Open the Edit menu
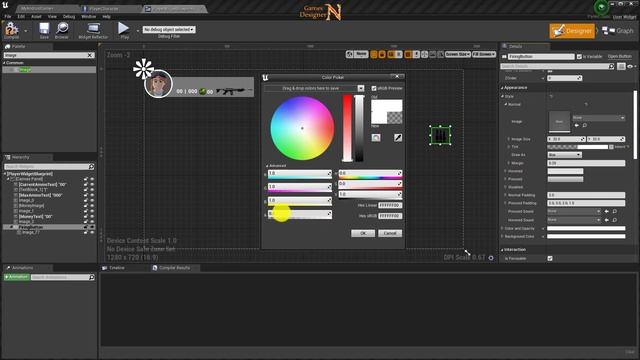Screen dimensions: 640x360 pos(21,16)
